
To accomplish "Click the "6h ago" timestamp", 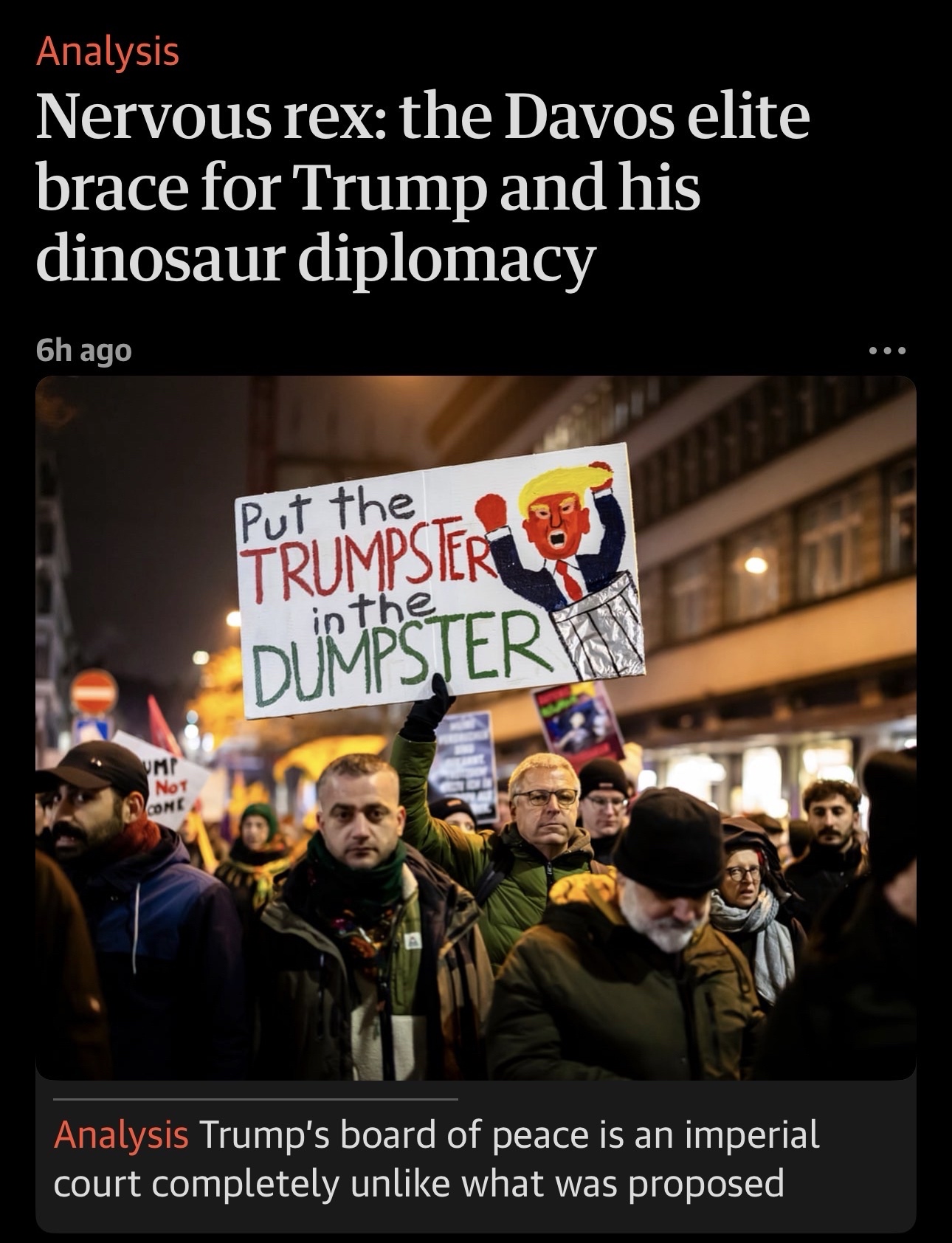I will (x=84, y=351).
